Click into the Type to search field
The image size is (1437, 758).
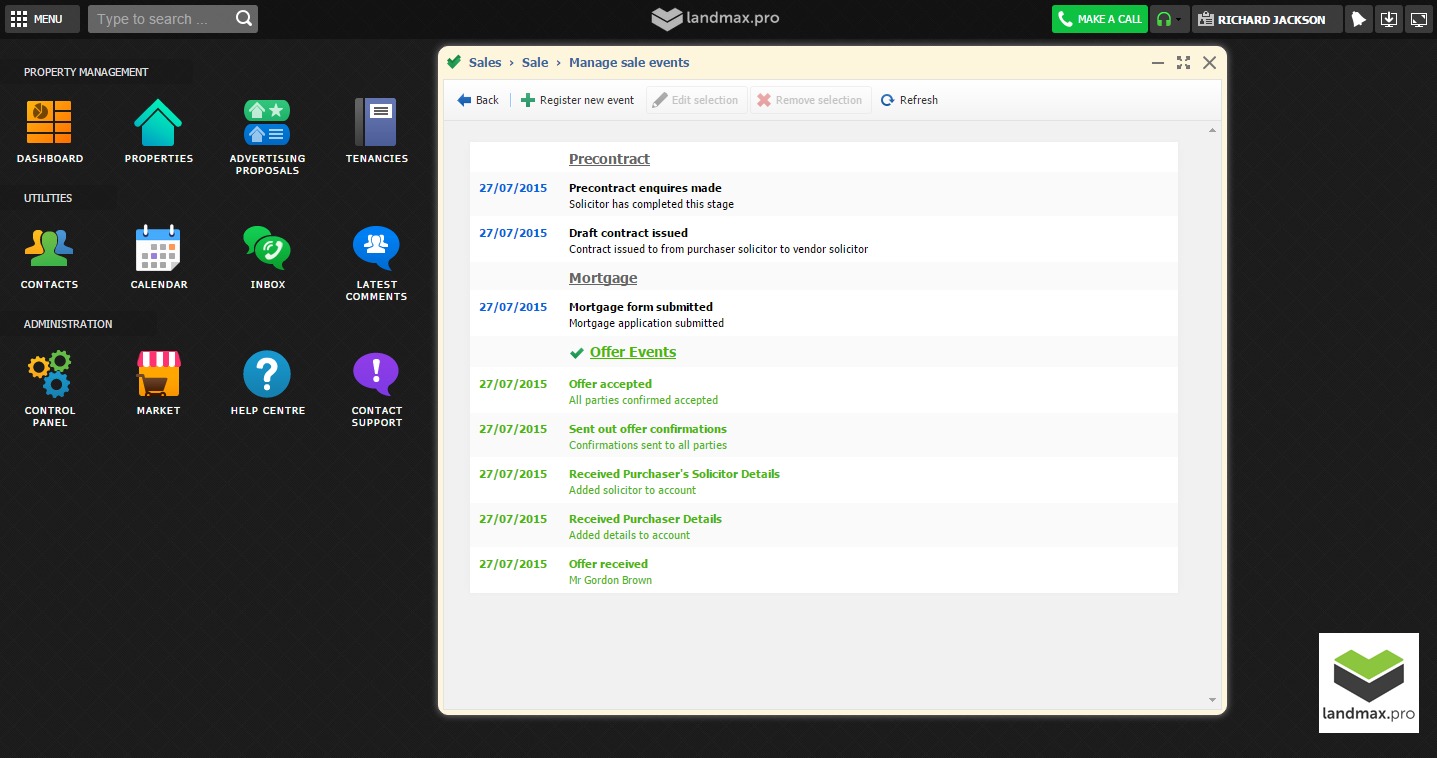pyautogui.click(x=164, y=19)
